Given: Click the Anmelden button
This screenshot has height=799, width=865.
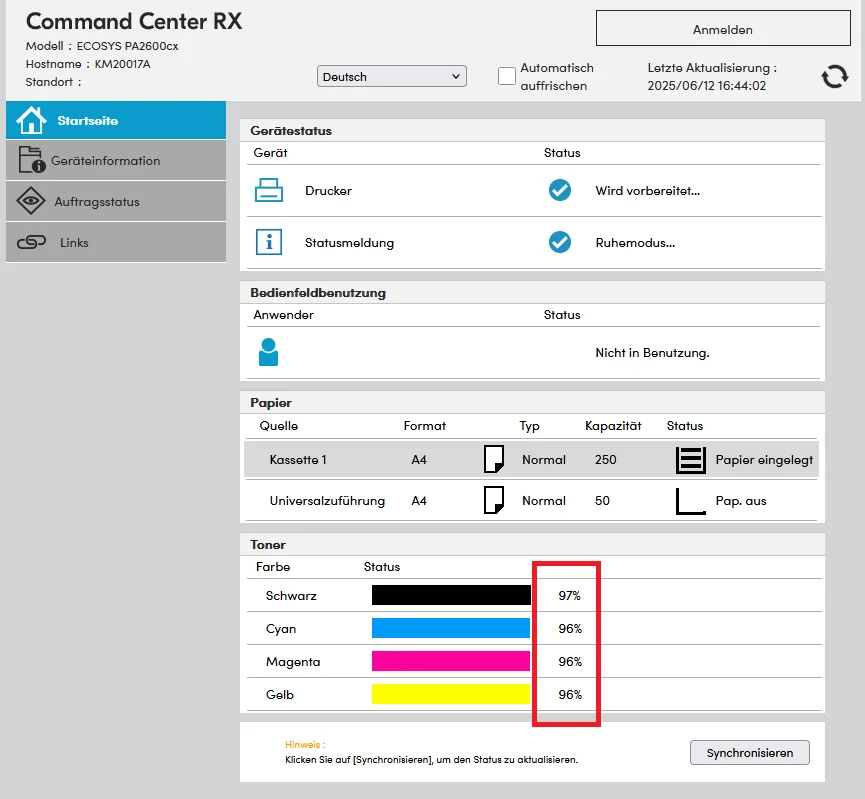Looking at the screenshot, I should point(723,28).
